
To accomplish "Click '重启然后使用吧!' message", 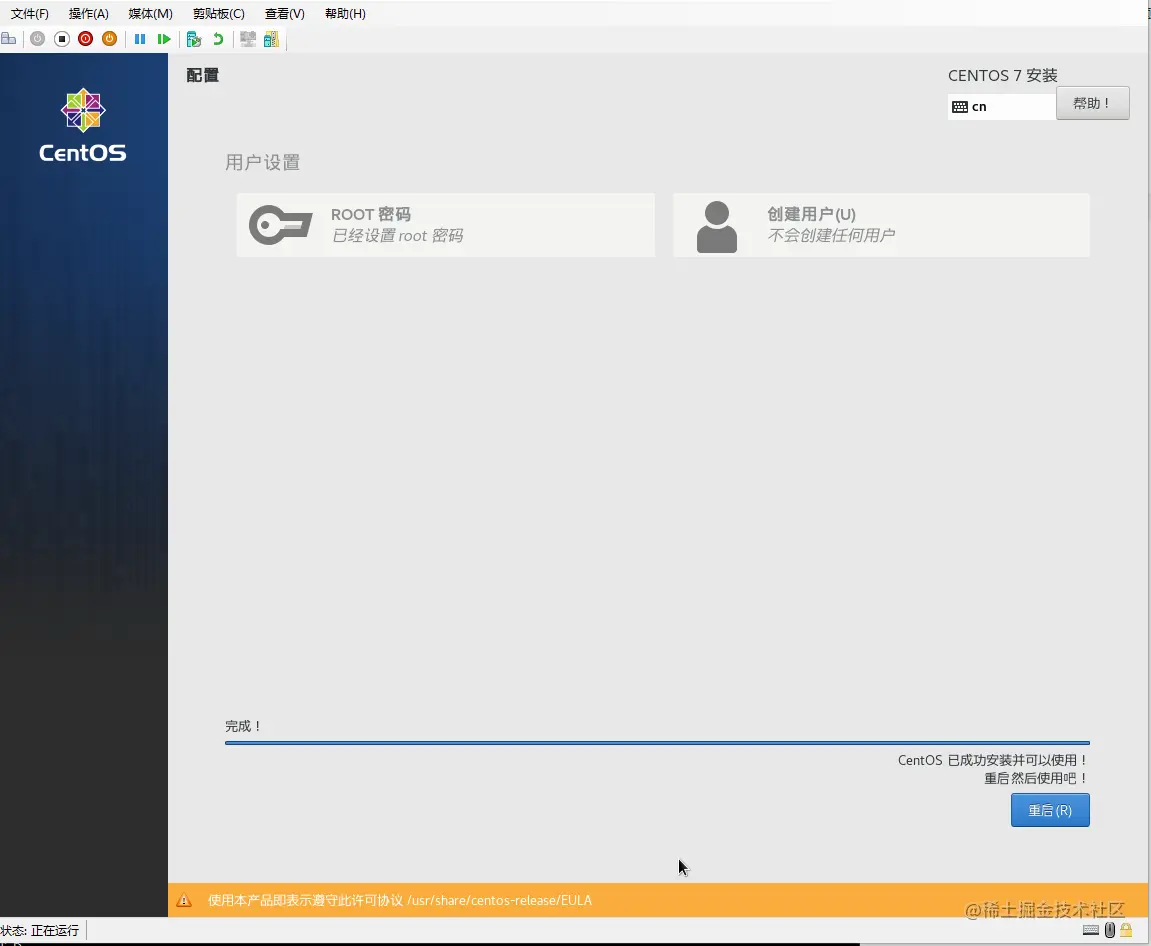I will (1036, 779).
